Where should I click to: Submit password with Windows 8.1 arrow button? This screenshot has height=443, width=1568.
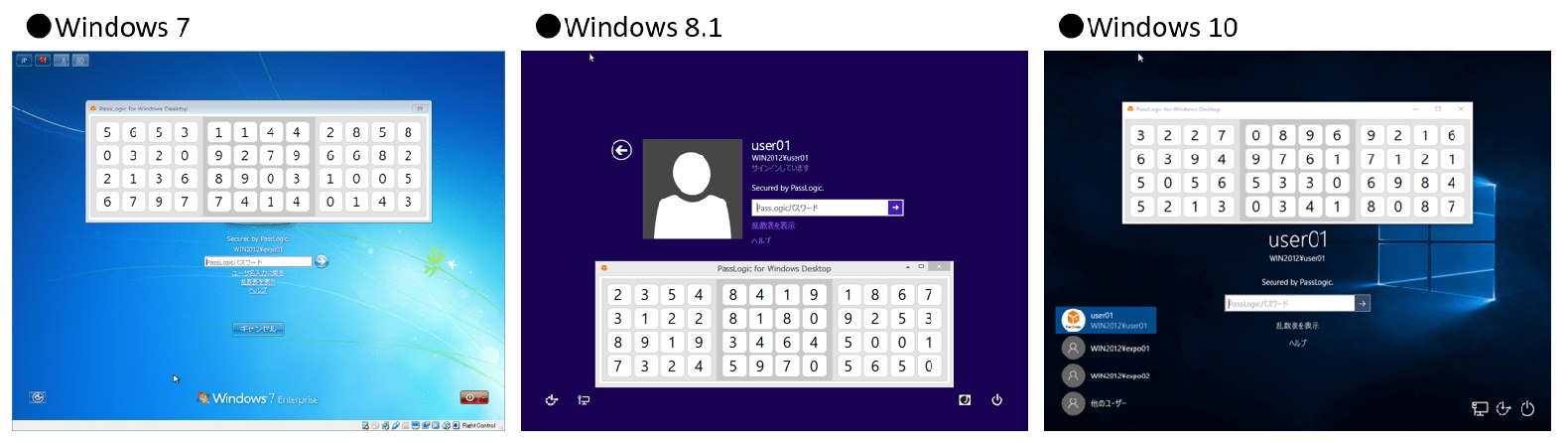click(895, 208)
